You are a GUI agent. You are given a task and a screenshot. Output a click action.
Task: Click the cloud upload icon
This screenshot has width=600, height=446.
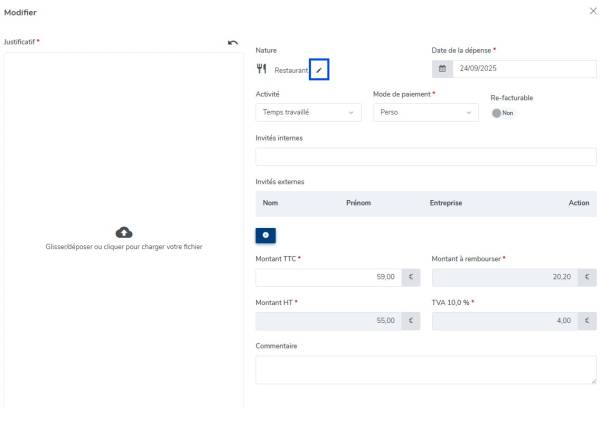pos(124,232)
